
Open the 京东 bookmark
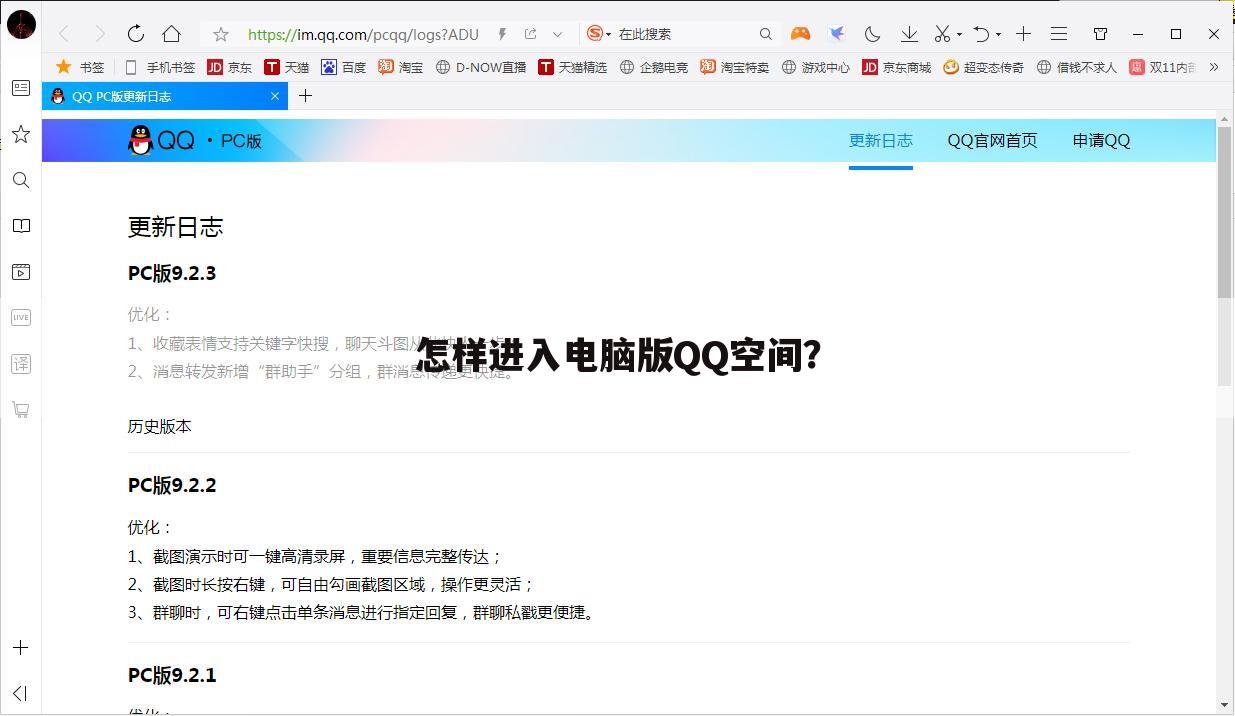229,67
